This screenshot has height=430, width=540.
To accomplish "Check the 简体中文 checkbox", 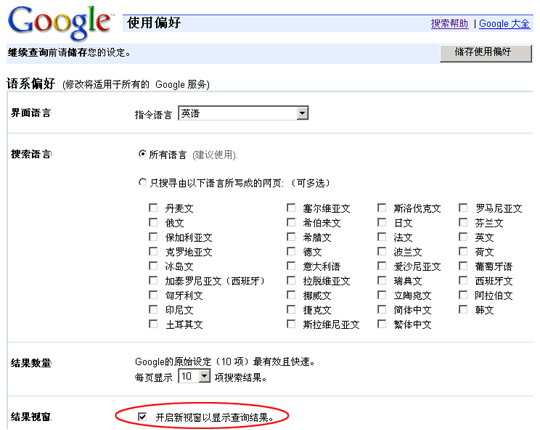I will tap(382, 309).
